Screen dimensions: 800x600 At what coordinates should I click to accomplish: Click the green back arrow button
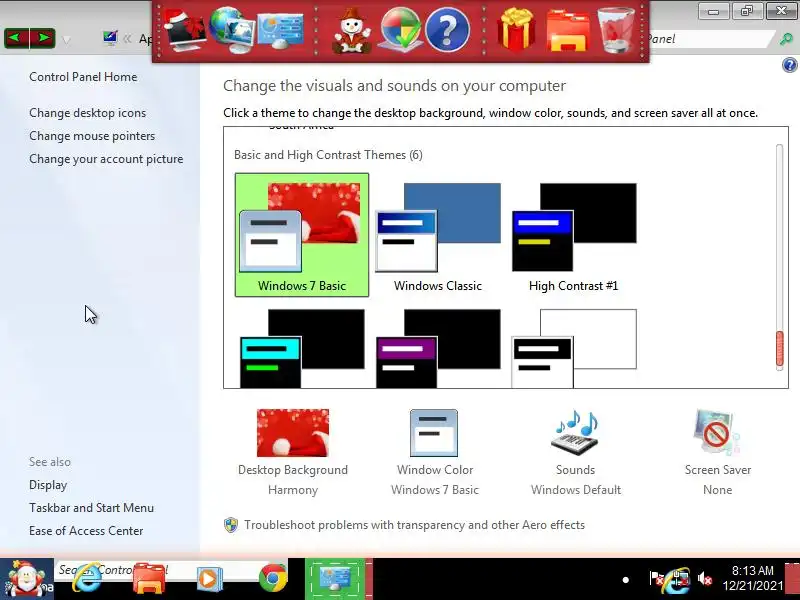pyautogui.click(x=16, y=38)
